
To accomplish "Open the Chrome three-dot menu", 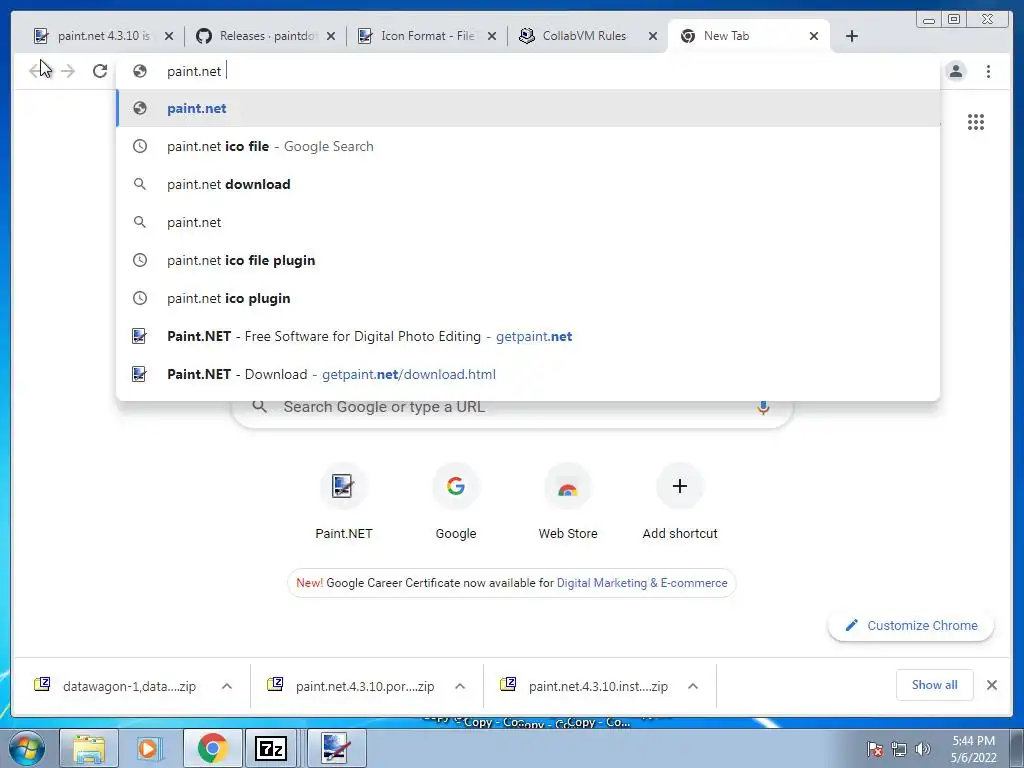I will point(988,71).
